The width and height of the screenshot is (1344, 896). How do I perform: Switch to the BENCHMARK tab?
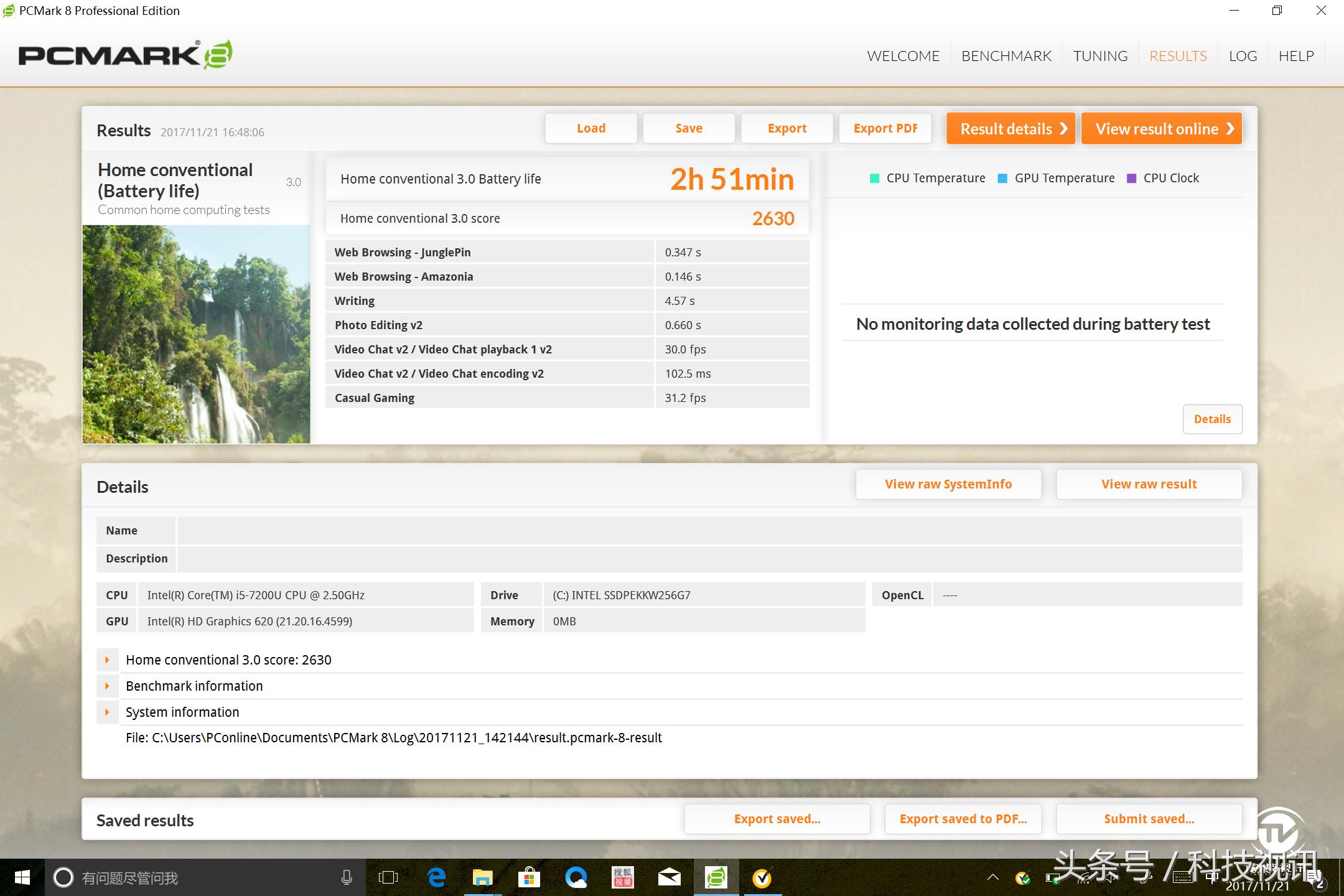1006,56
